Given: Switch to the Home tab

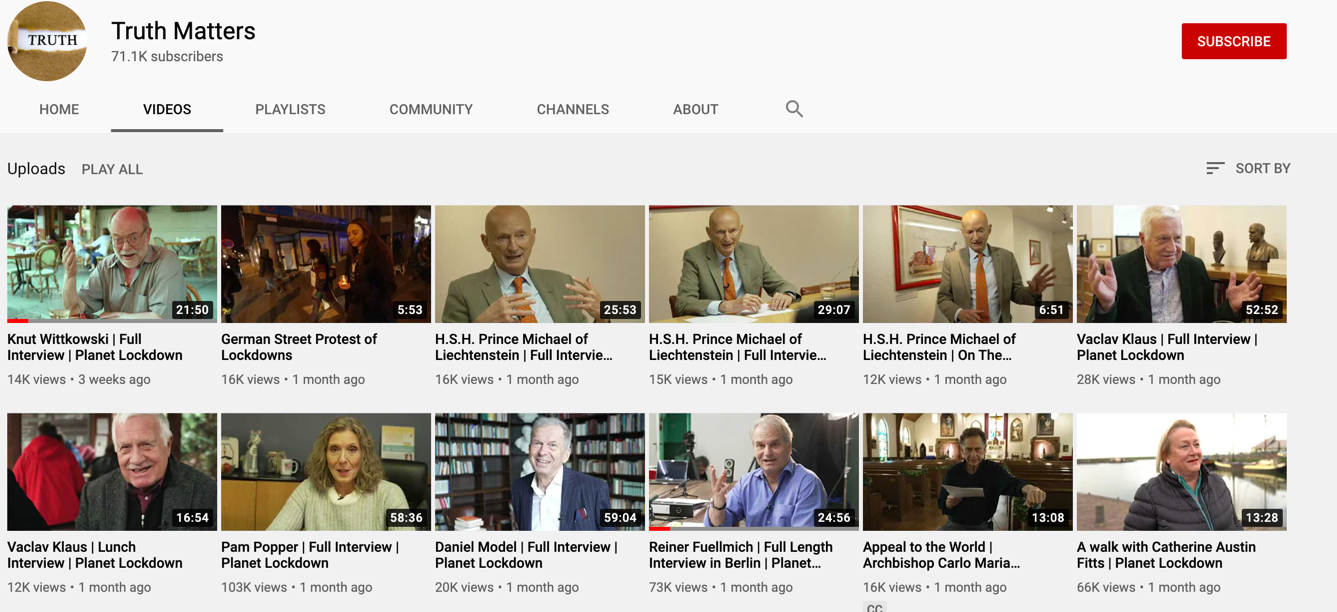Looking at the screenshot, I should tap(59, 109).
